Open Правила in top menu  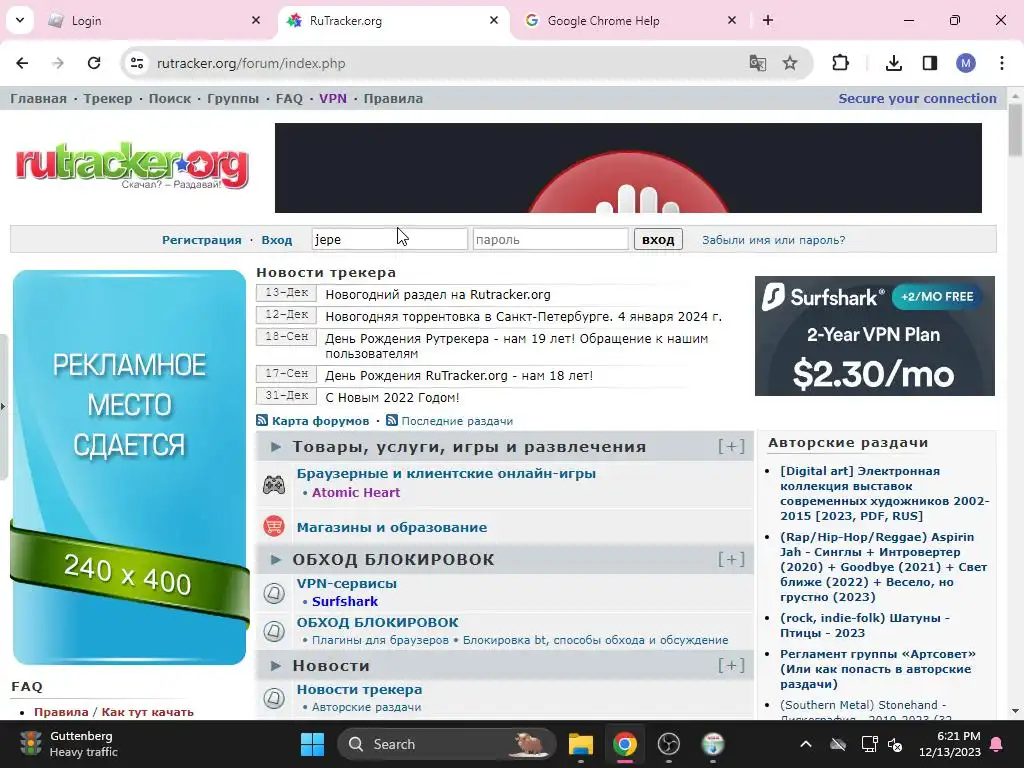point(393,99)
